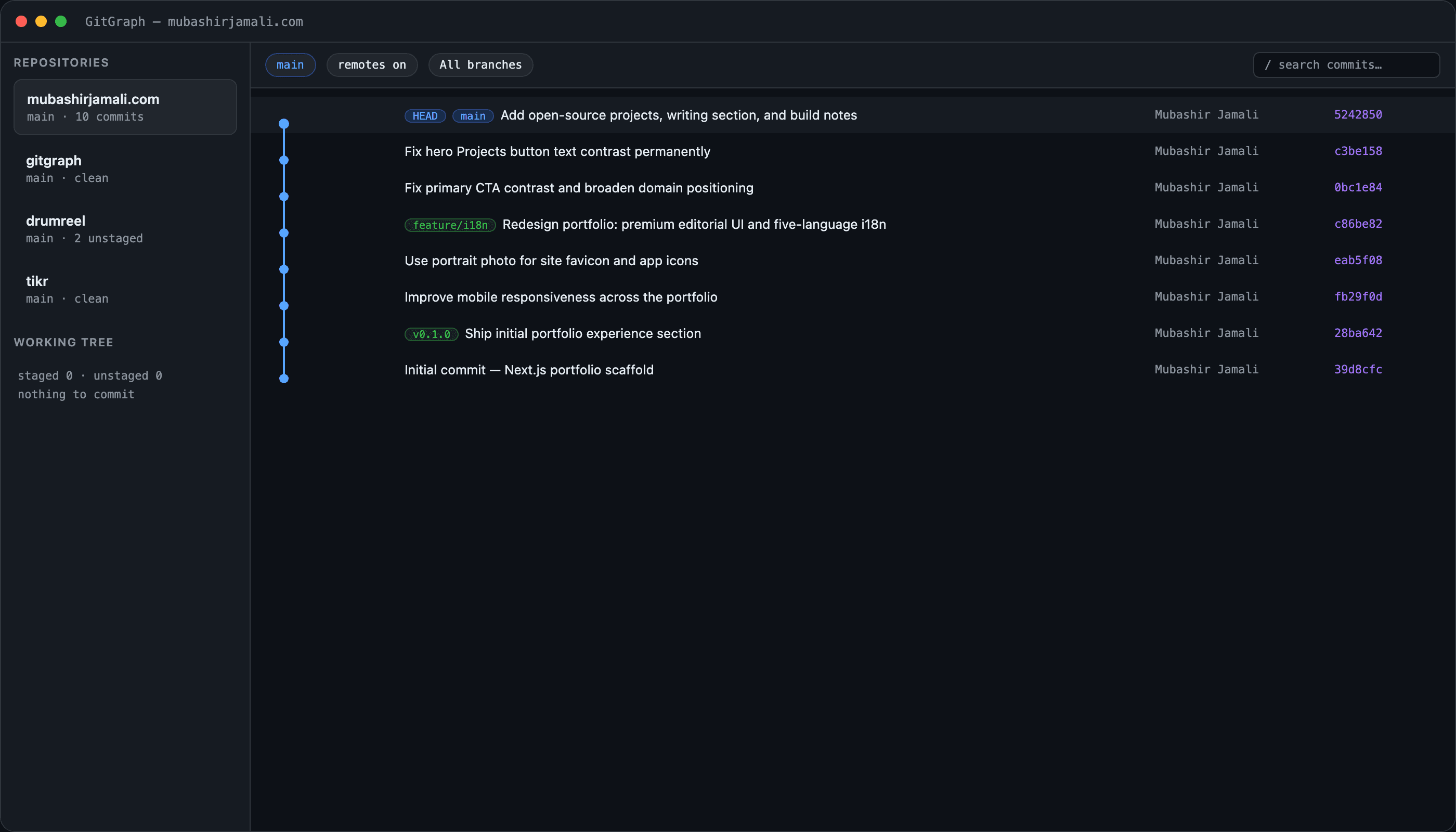The width and height of the screenshot is (1456, 832).
Task: Click commit hash 39d8cfc
Action: pos(1358,369)
